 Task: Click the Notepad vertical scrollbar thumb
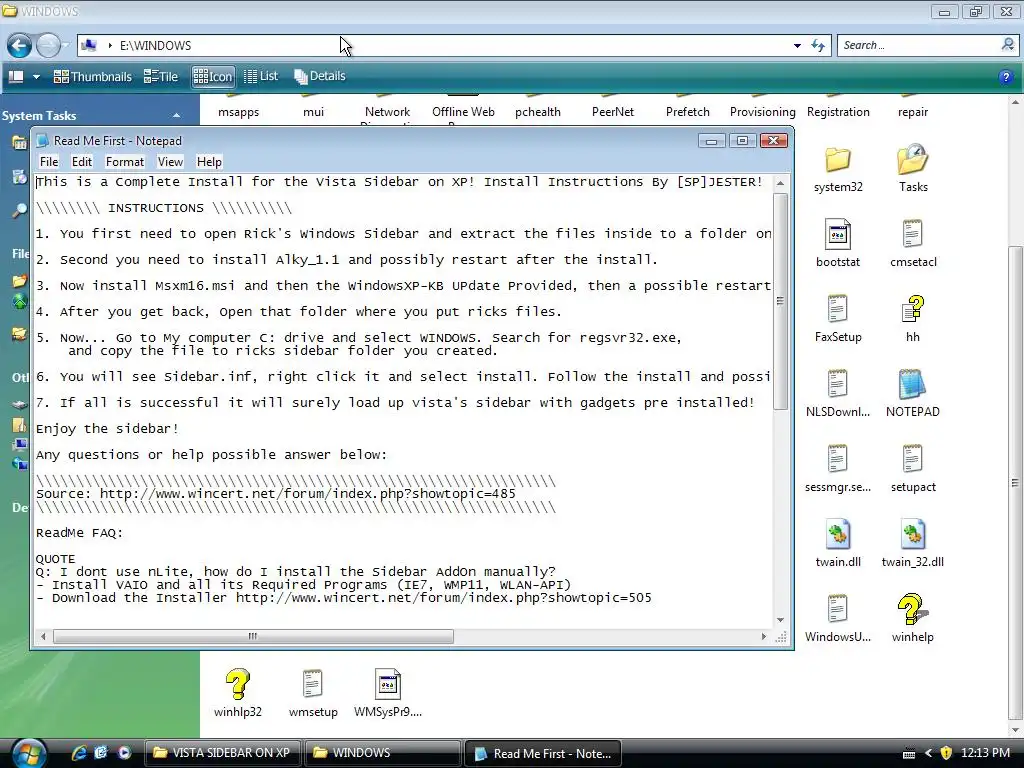coord(780,301)
